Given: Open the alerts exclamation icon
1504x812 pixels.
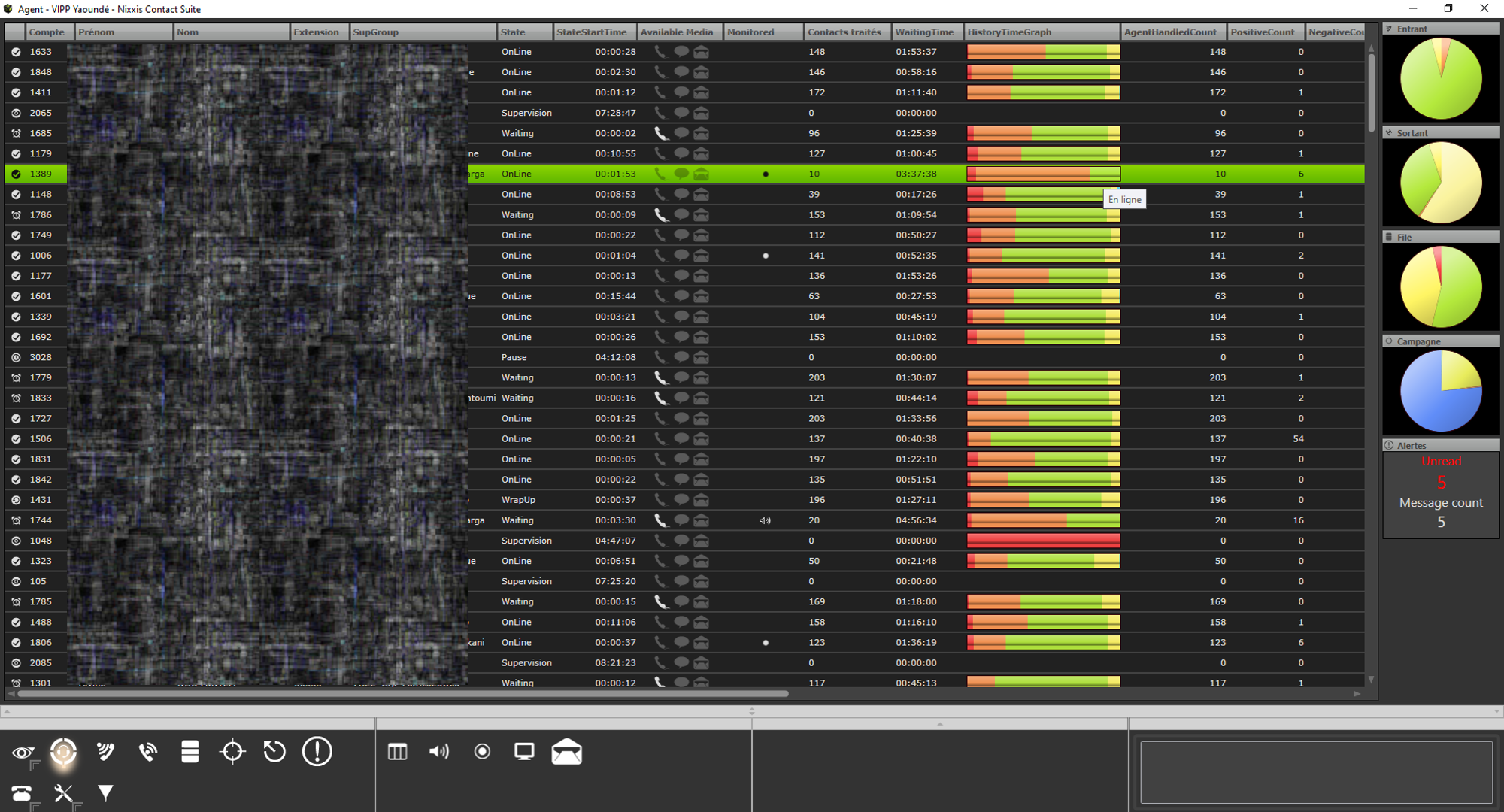Looking at the screenshot, I should tap(317, 752).
